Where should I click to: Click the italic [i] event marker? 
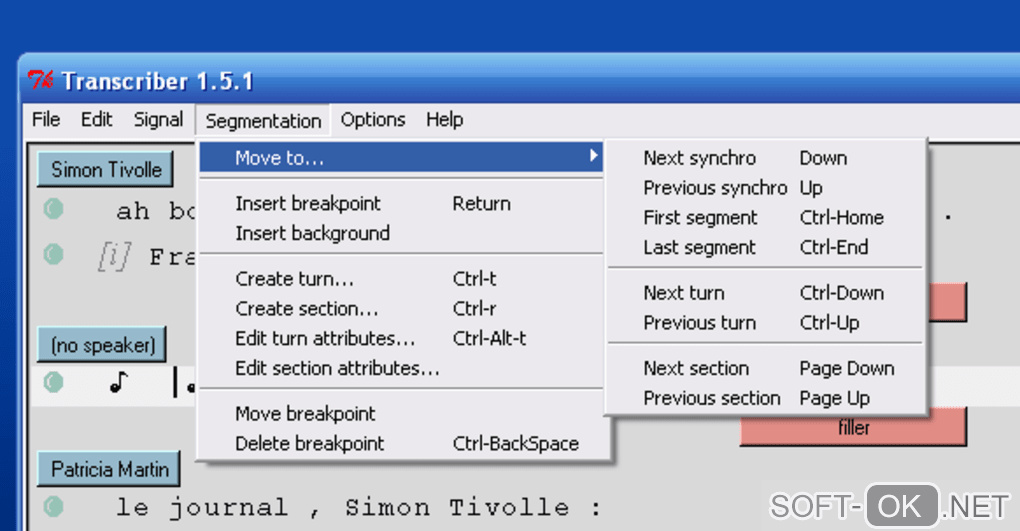[x=113, y=257]
